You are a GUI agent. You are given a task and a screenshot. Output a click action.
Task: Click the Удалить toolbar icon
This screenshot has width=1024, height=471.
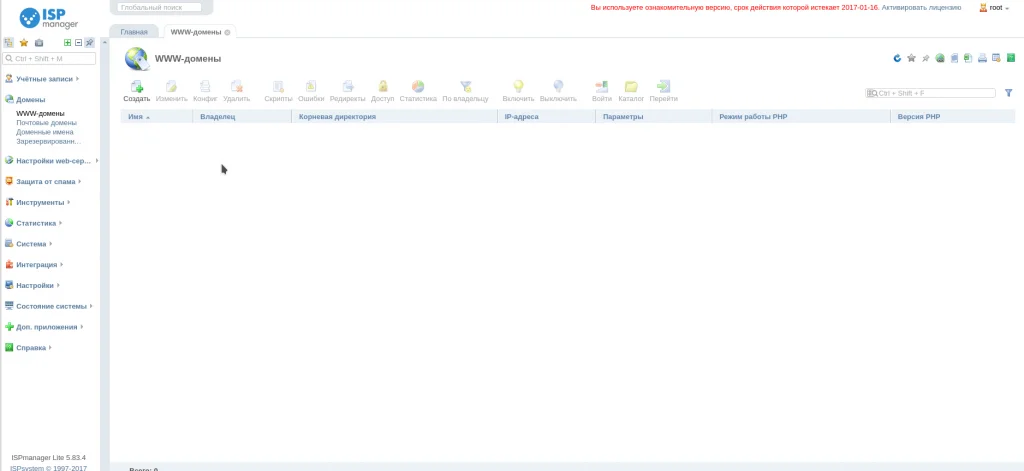click(236, 86)
